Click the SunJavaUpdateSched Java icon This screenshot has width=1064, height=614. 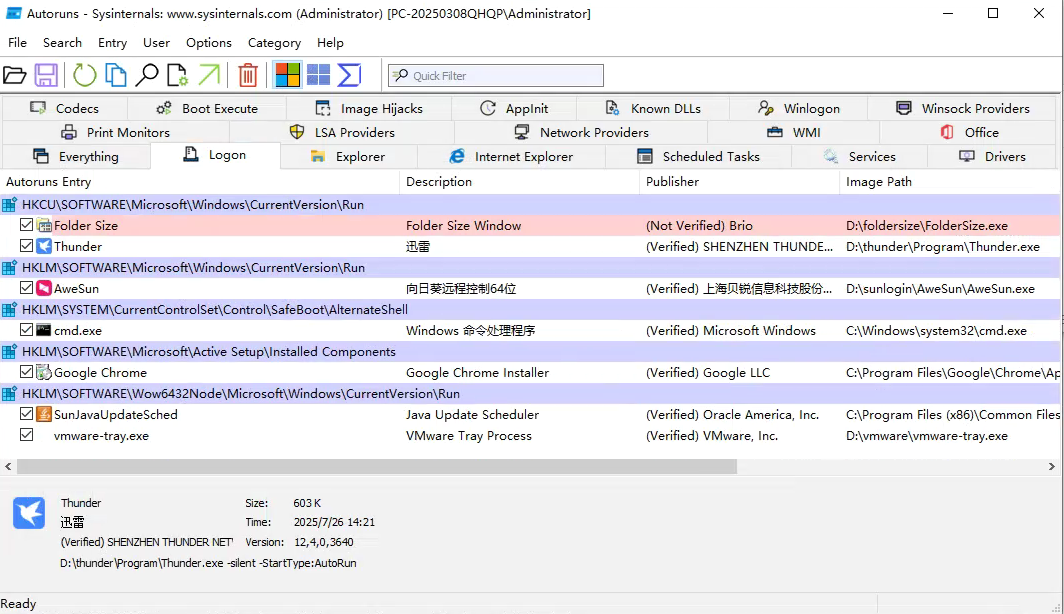point(44,415)
